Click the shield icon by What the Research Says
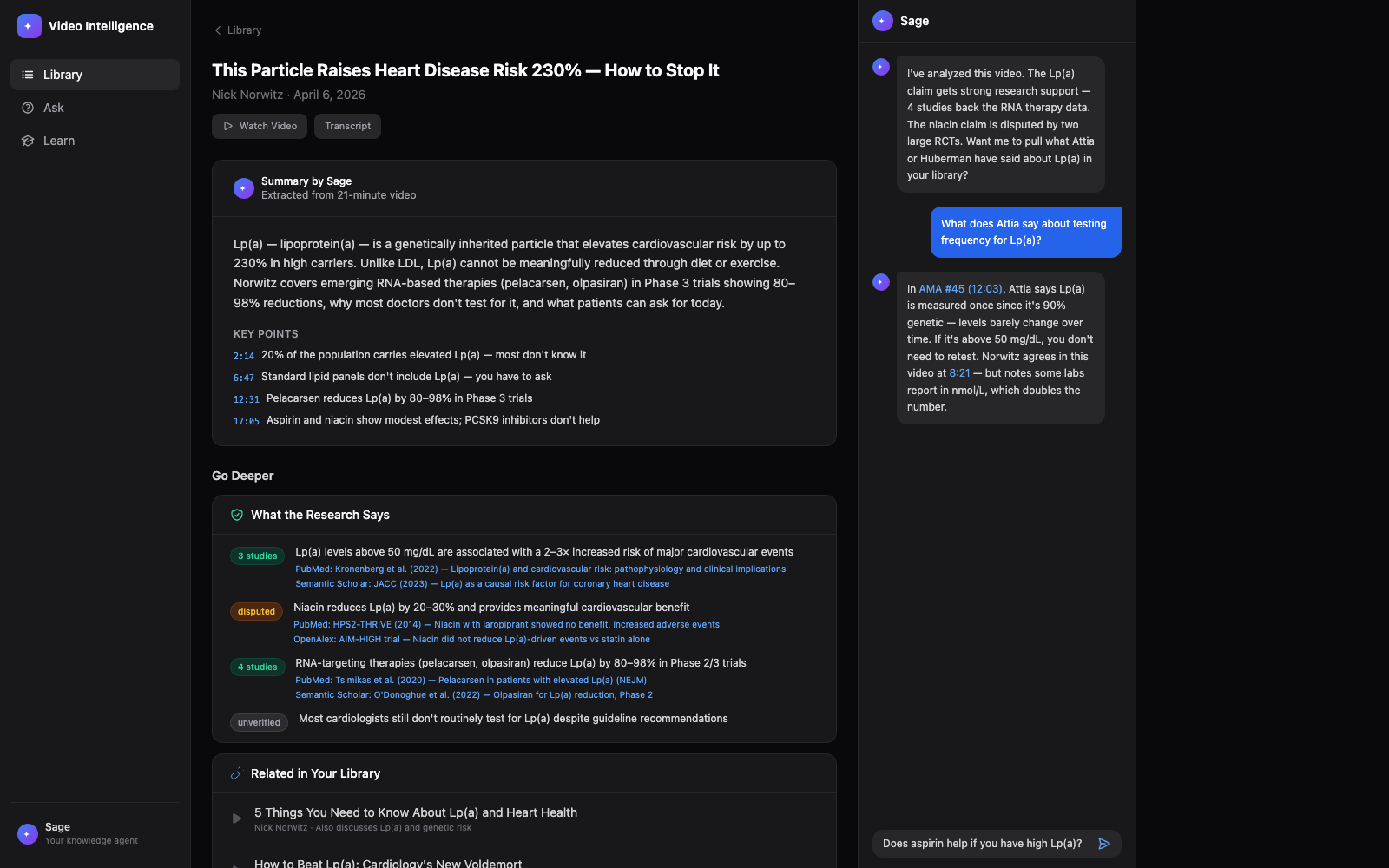Screen dimensions: 1389x868 [x=237, y=515]
